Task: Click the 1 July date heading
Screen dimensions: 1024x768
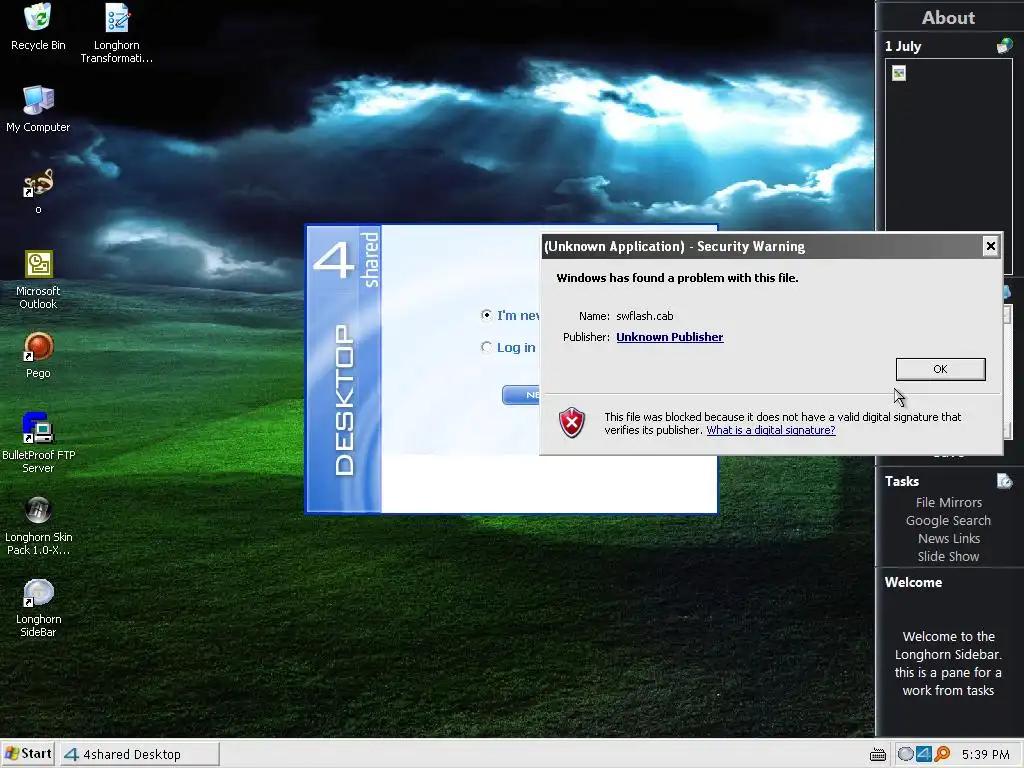Action: tap(903, 46)
